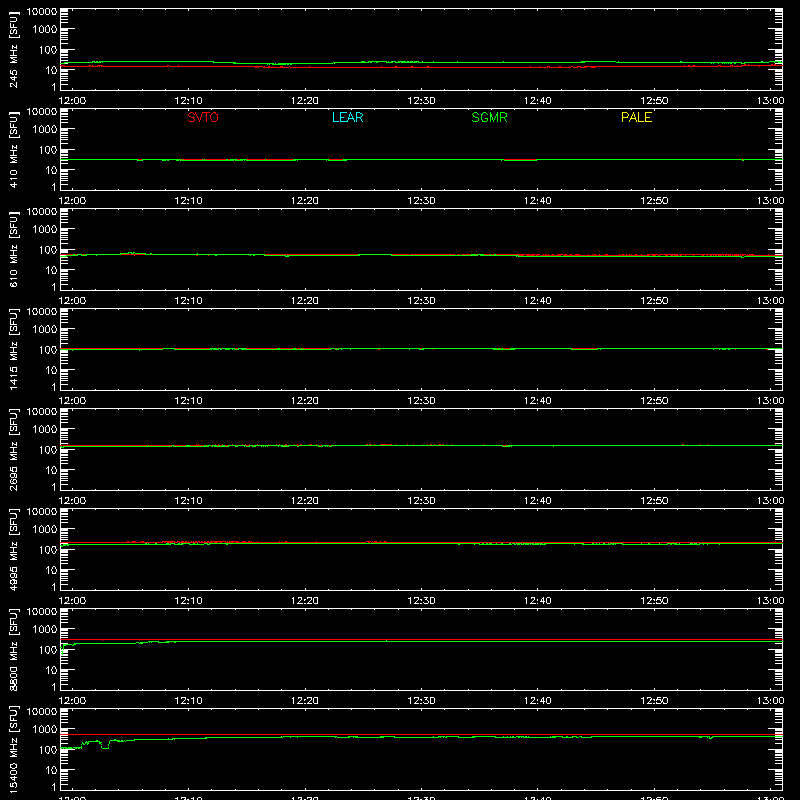Click the 12:00 time label under the 1415 MHz plot

tap(72, 401)
